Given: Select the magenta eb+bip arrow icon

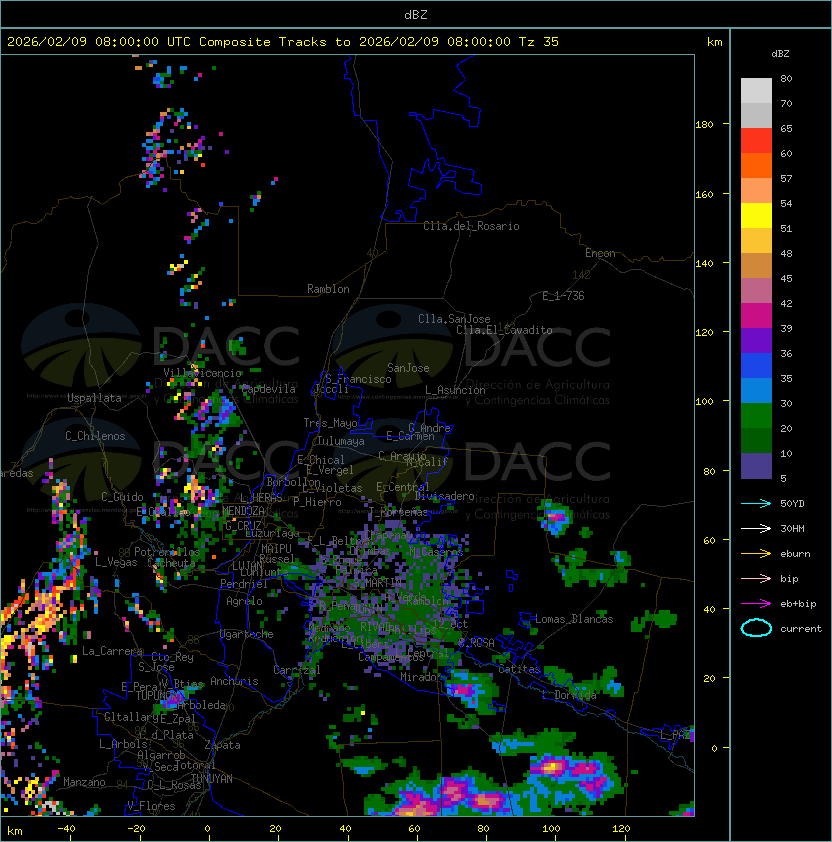Looking at the screenshot, I should pos(756,604).
